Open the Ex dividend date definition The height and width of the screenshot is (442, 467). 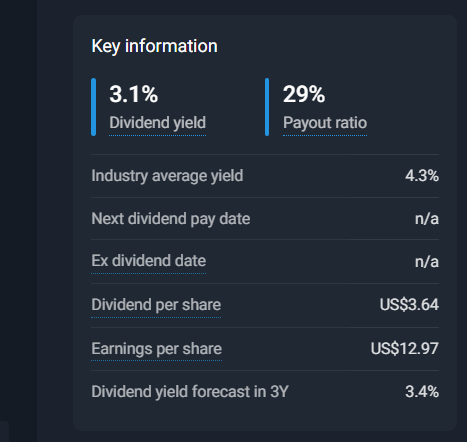(x=148, y=261)
